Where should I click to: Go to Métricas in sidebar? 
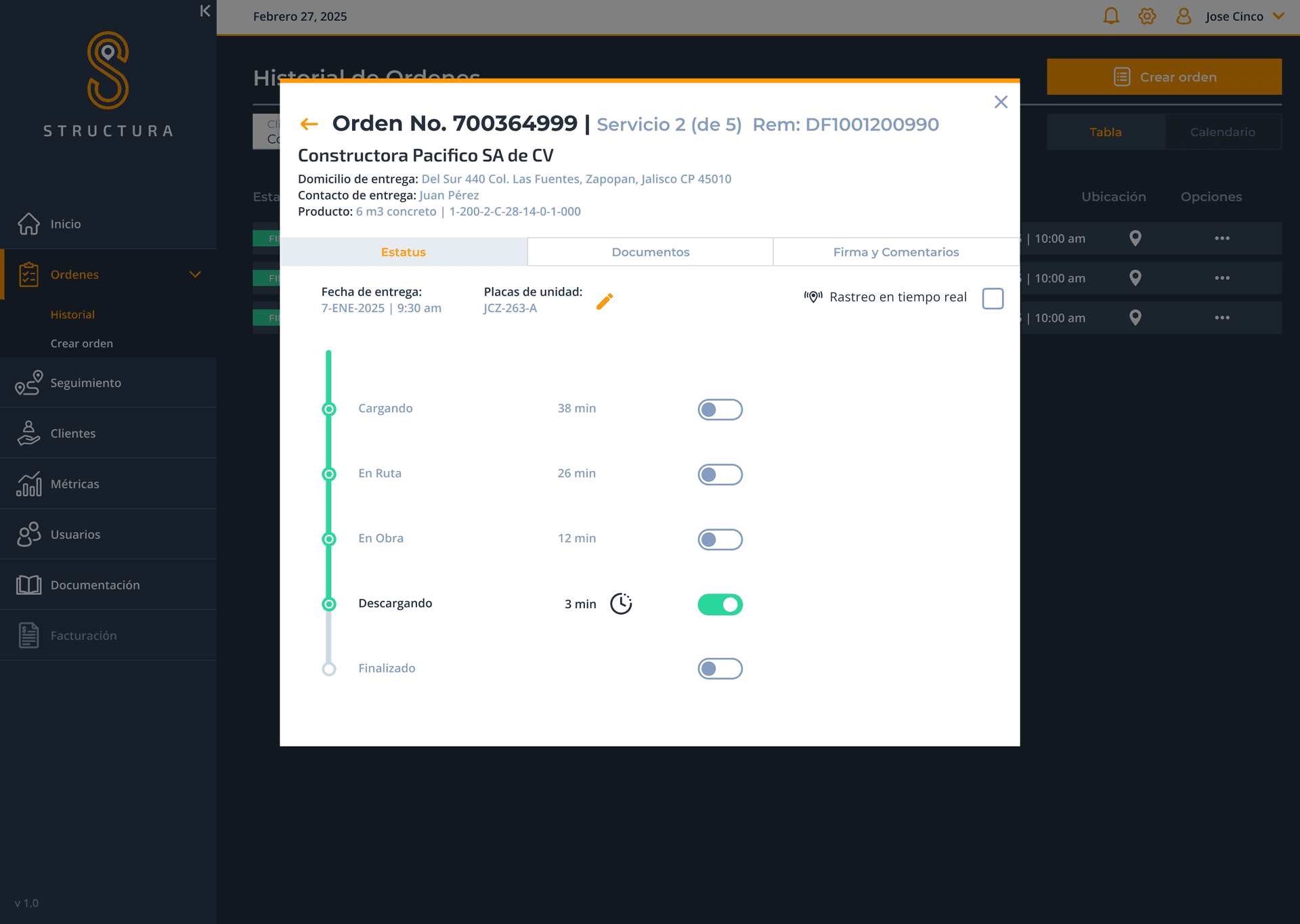point(74,484)
